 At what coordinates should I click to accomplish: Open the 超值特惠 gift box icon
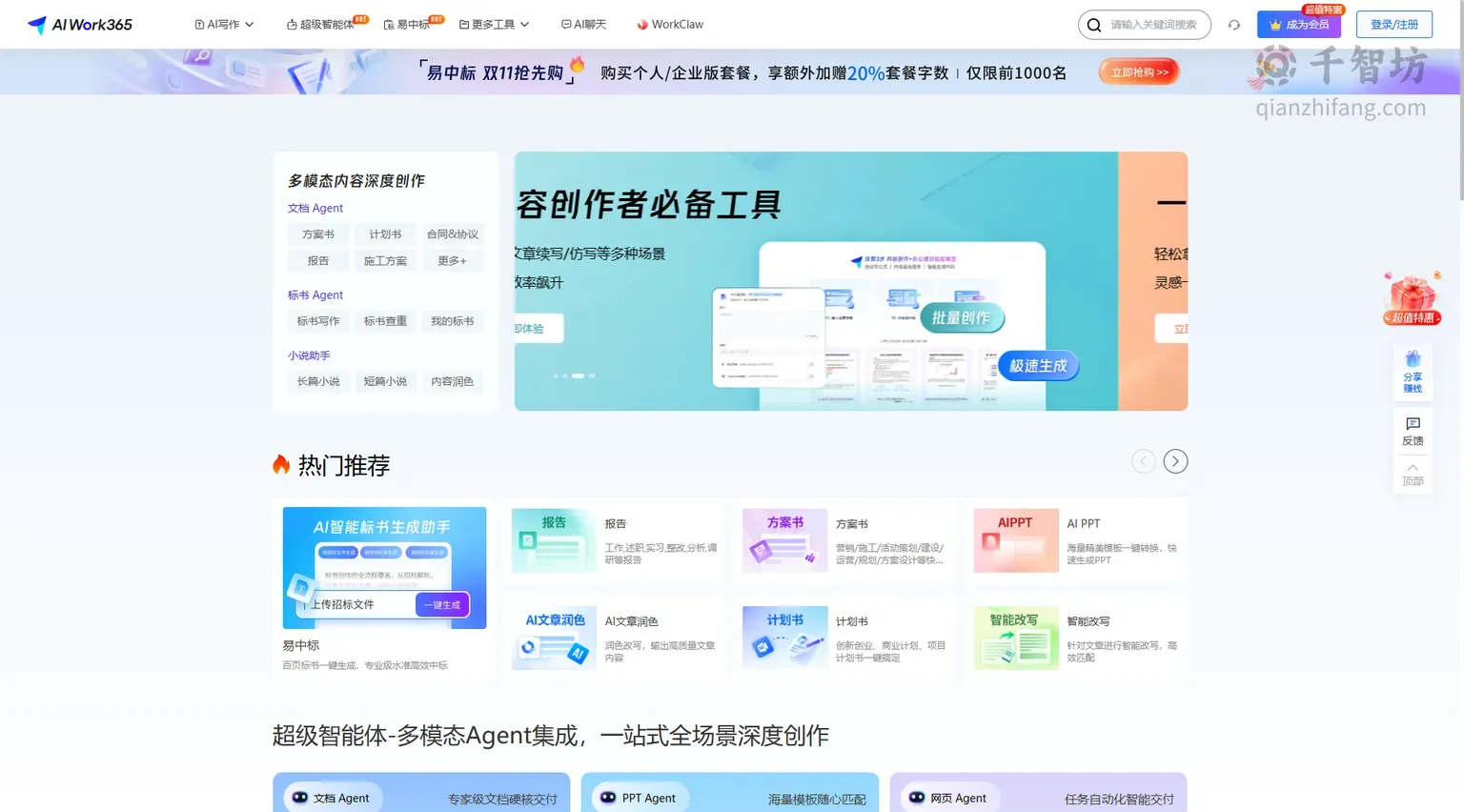click(x=1413, y=298)
